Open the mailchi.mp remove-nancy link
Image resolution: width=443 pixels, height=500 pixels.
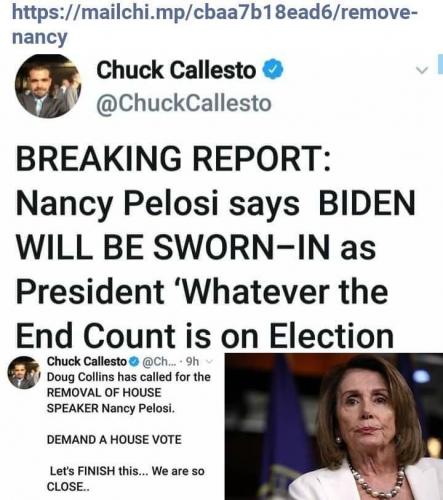214,24
